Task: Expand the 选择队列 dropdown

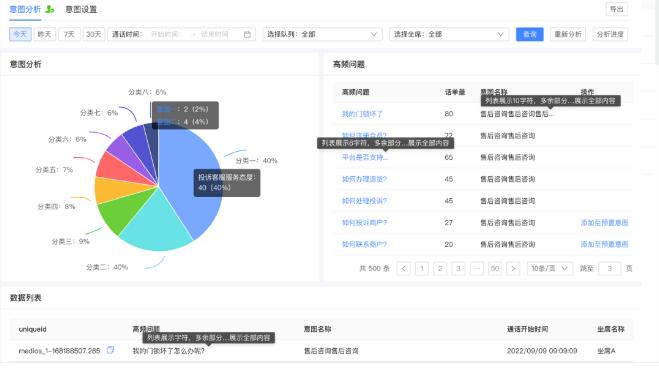Action: (x=322, y=34)
